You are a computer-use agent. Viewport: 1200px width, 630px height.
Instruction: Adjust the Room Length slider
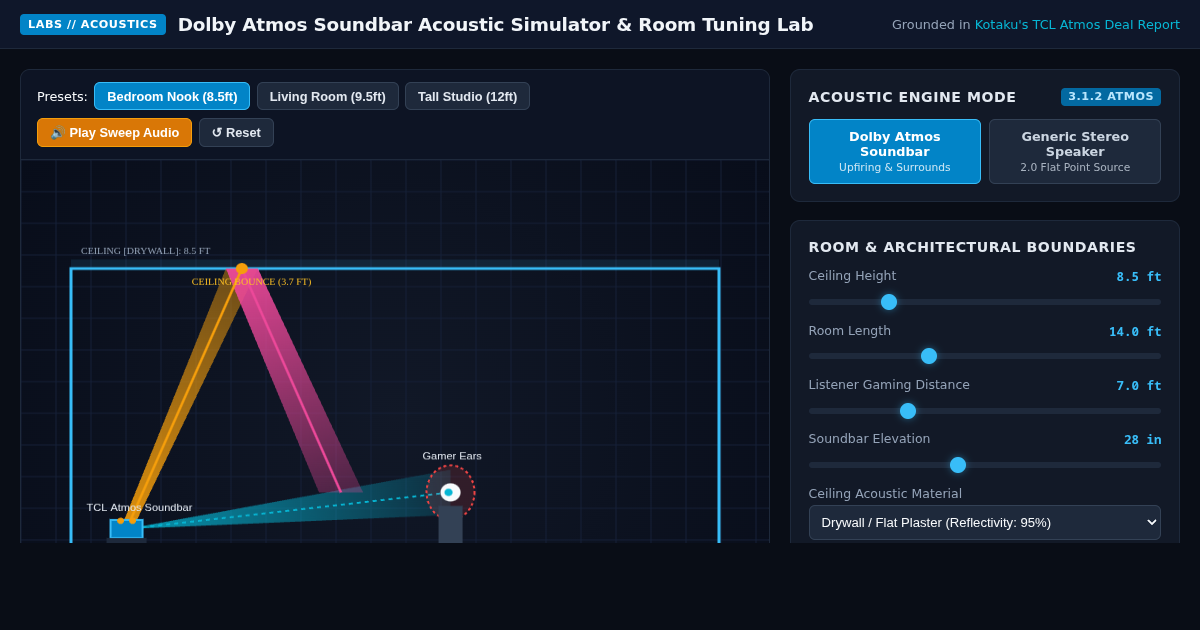pyautogui.click(x=985, y=356)
